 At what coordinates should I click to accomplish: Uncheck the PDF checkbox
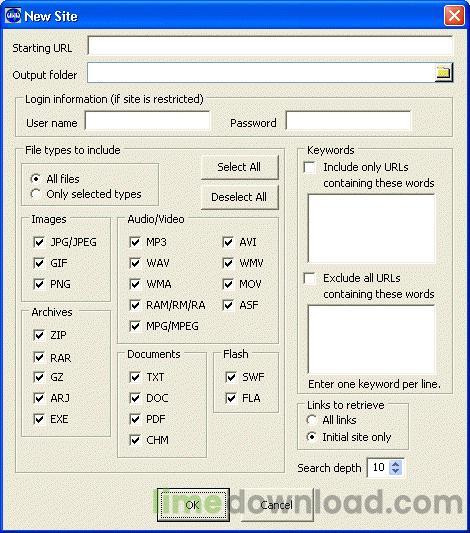tap(135, 419)
